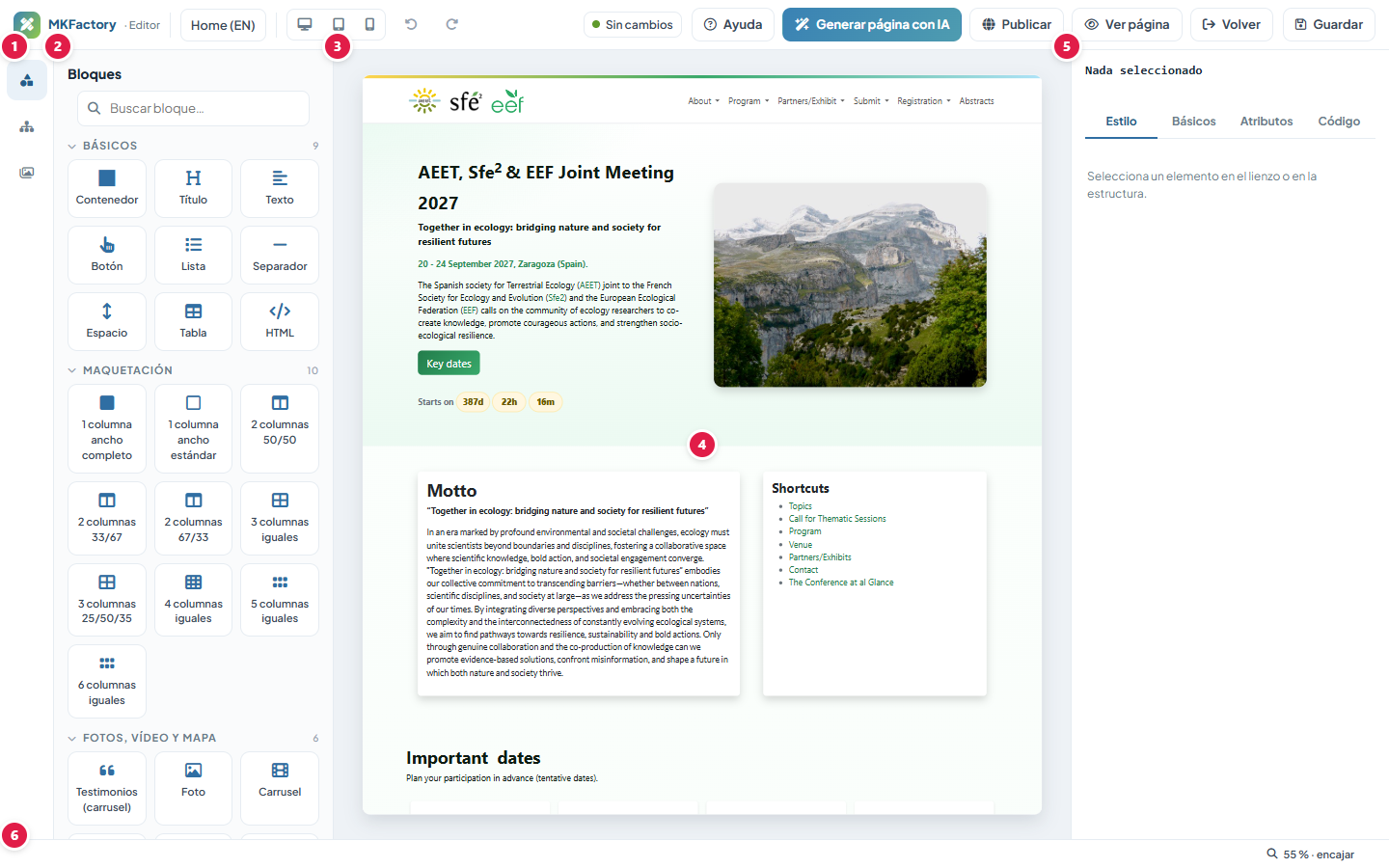Open the blocks panel sidebar icon
This screenshot has width=1389, height=868.
(27, 80)
